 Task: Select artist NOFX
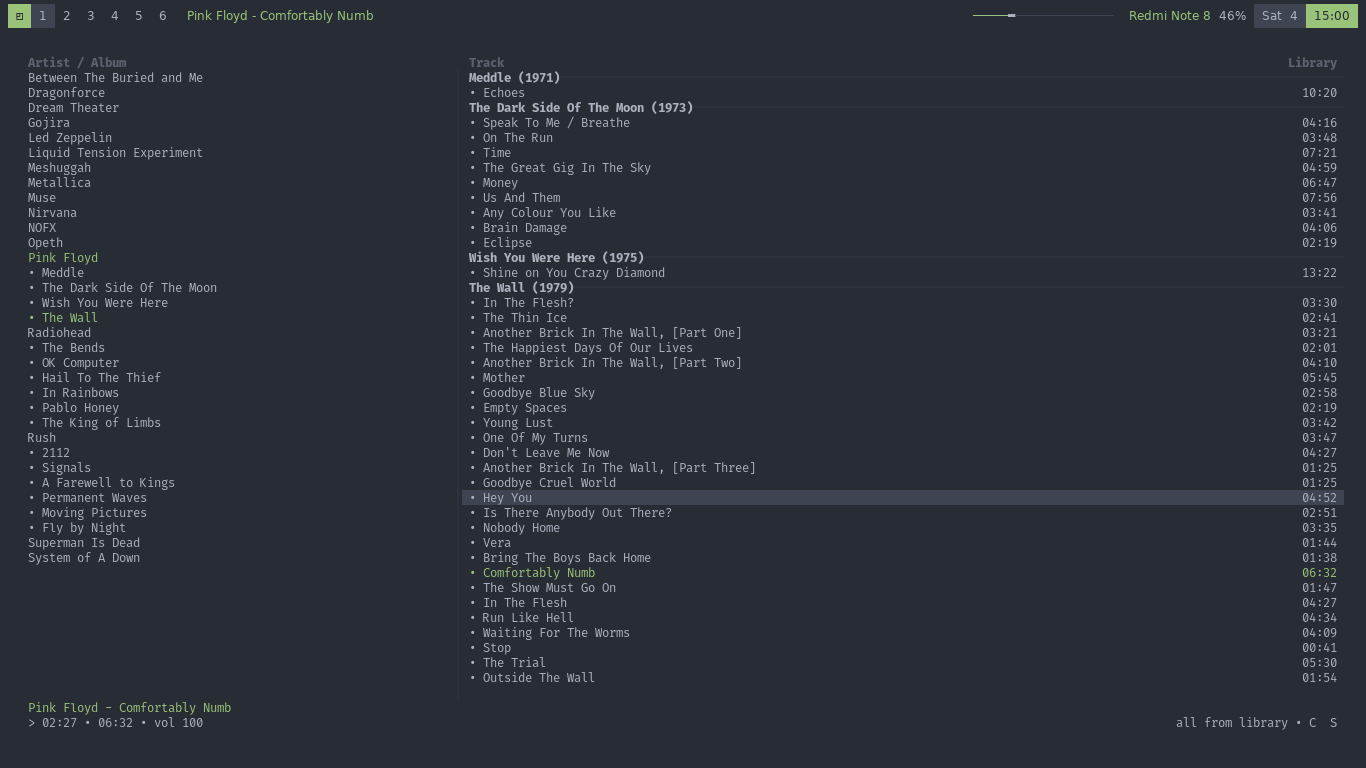(x=42, y=227)
